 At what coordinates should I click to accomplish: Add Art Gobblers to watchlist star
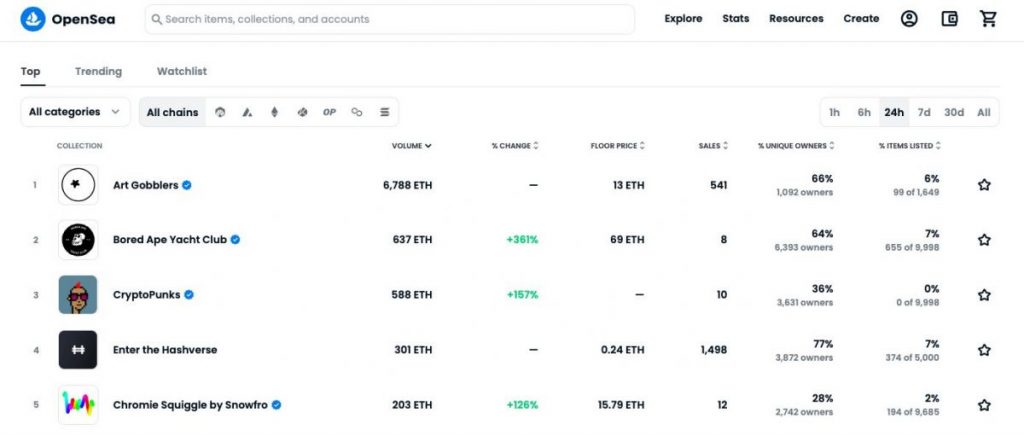tap(984, 185)
